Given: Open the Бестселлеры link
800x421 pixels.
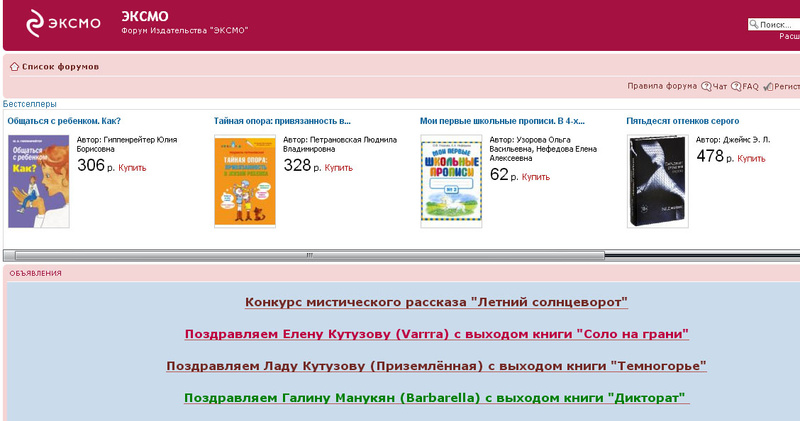Looking at the screenshot, I should tap(30, 104).
